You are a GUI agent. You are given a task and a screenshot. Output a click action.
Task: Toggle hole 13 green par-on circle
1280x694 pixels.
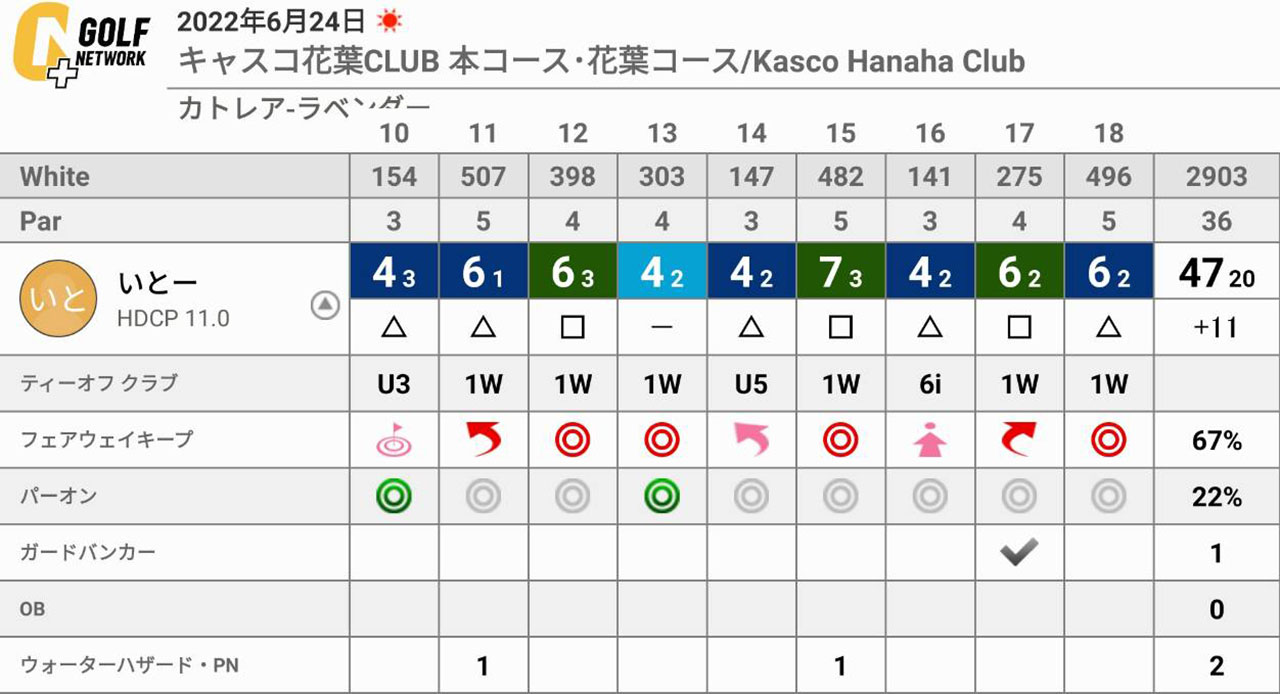tap(662, 496)
